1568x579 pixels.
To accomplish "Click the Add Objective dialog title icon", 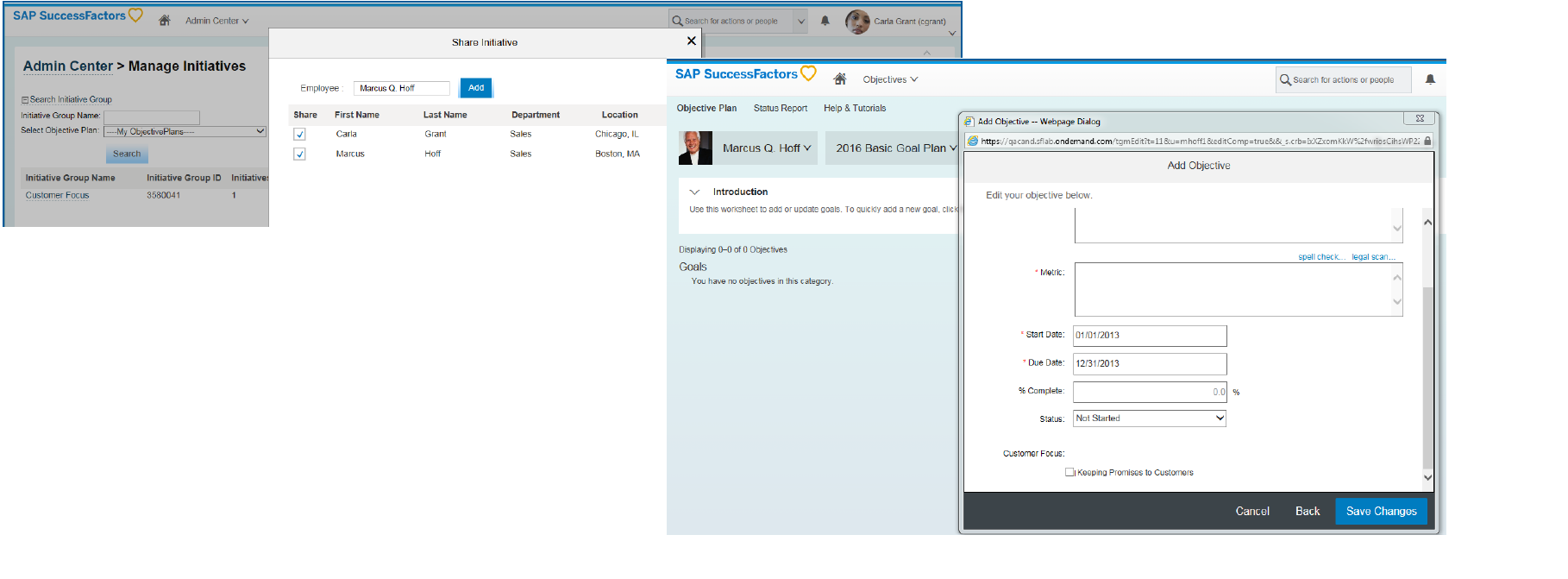I will click(969, 122).
